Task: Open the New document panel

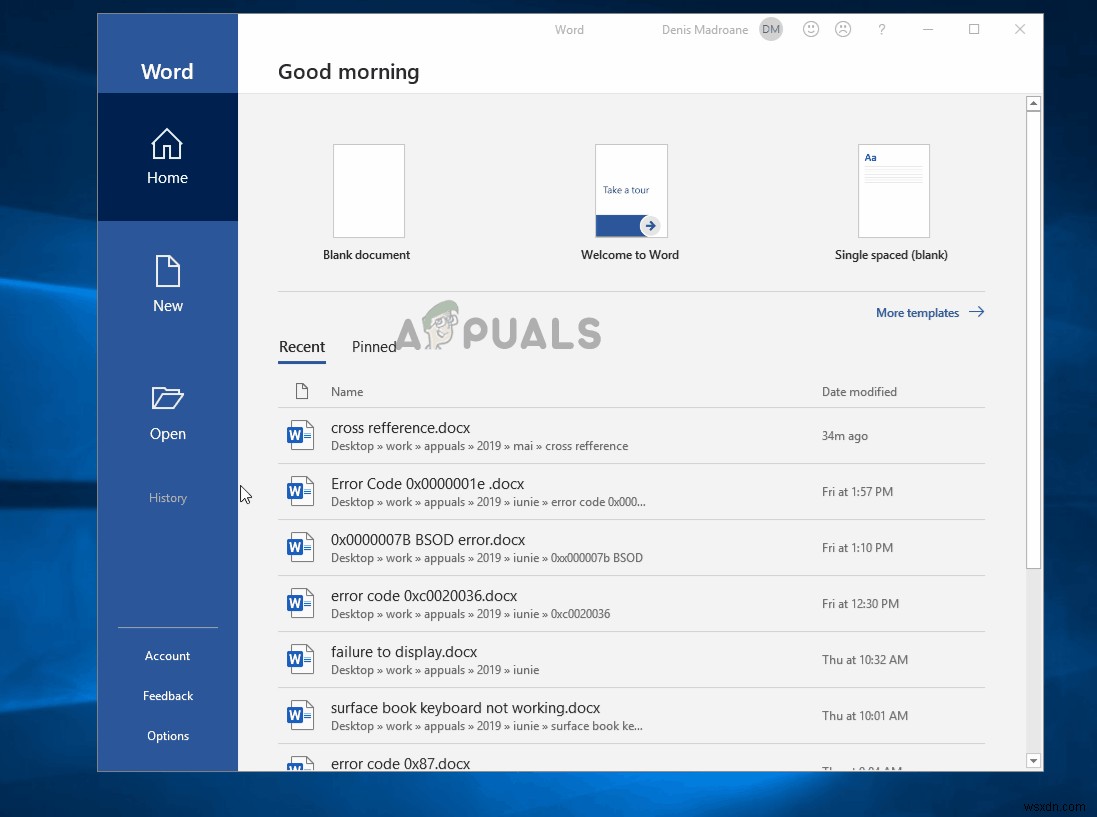Action: 166,285
